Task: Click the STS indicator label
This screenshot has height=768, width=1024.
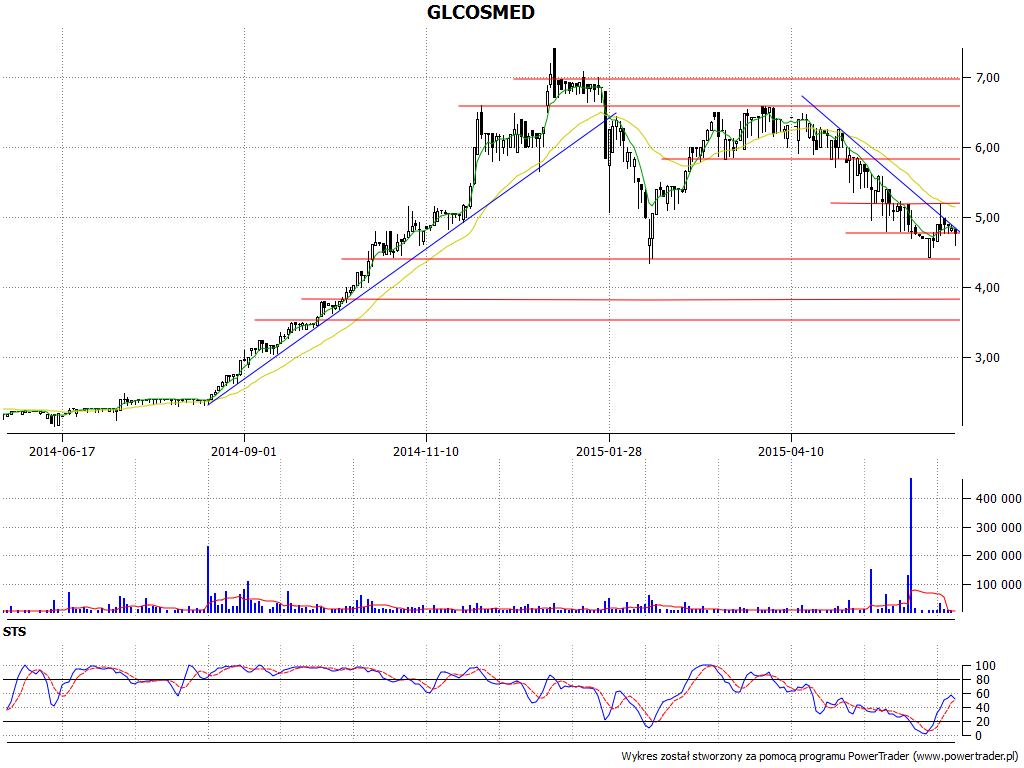Action: coord(14,632)
